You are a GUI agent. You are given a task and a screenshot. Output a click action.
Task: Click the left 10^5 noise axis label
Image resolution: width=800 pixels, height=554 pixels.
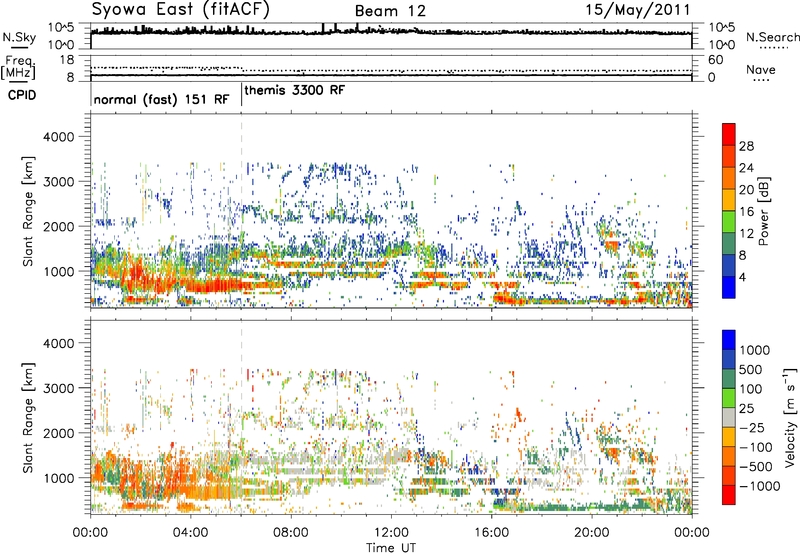(61, 28)
